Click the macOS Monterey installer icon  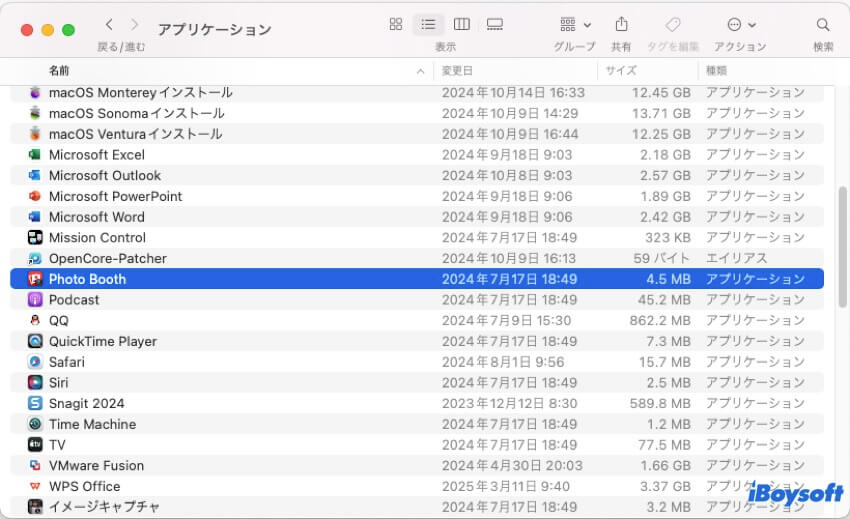[35, 93]
